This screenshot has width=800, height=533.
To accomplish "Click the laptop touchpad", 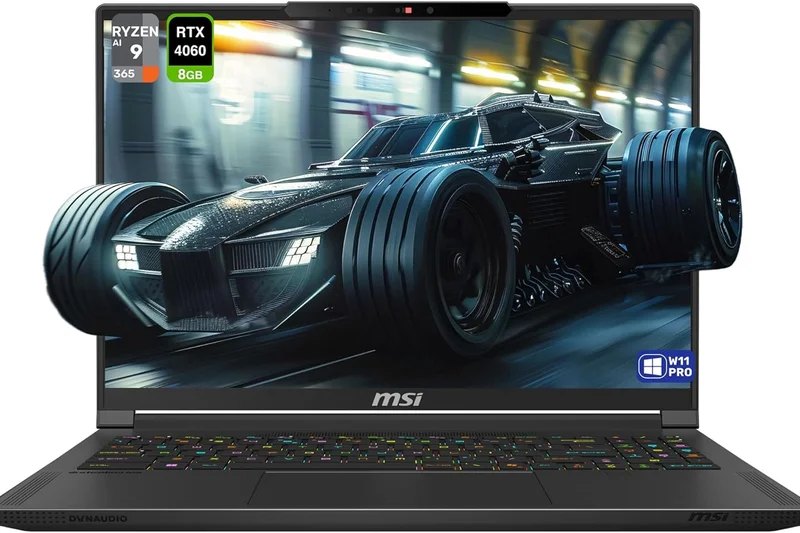I will click(x=399, y=488).
